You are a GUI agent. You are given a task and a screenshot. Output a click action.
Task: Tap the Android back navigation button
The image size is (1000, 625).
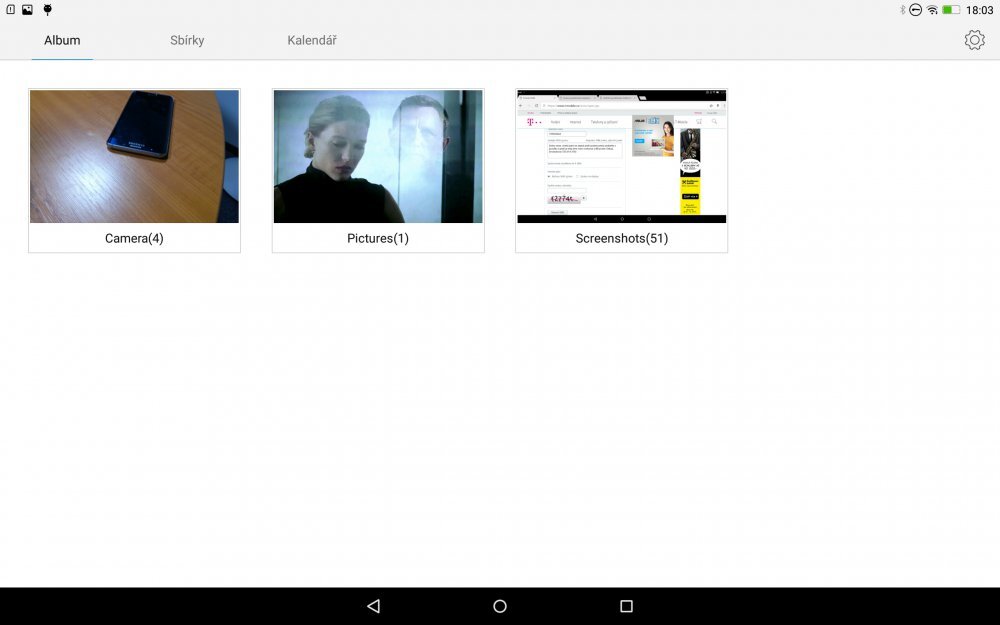pyautogui.click(x=374, y=606)
